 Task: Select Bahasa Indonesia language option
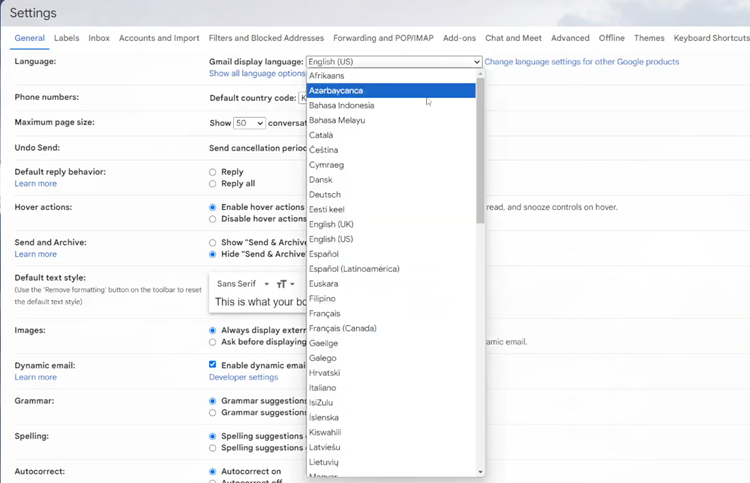[391, 105]
